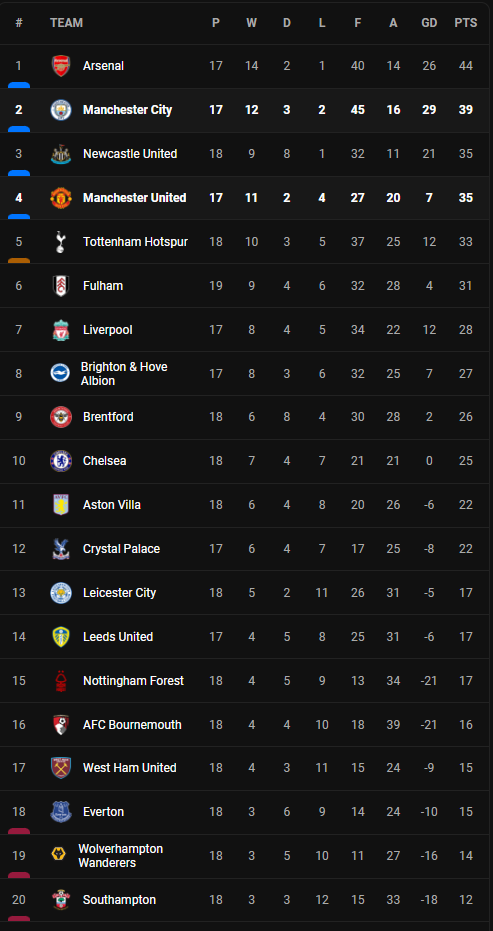
Task: Open the Fulham team name link
Action: [103, 286]
